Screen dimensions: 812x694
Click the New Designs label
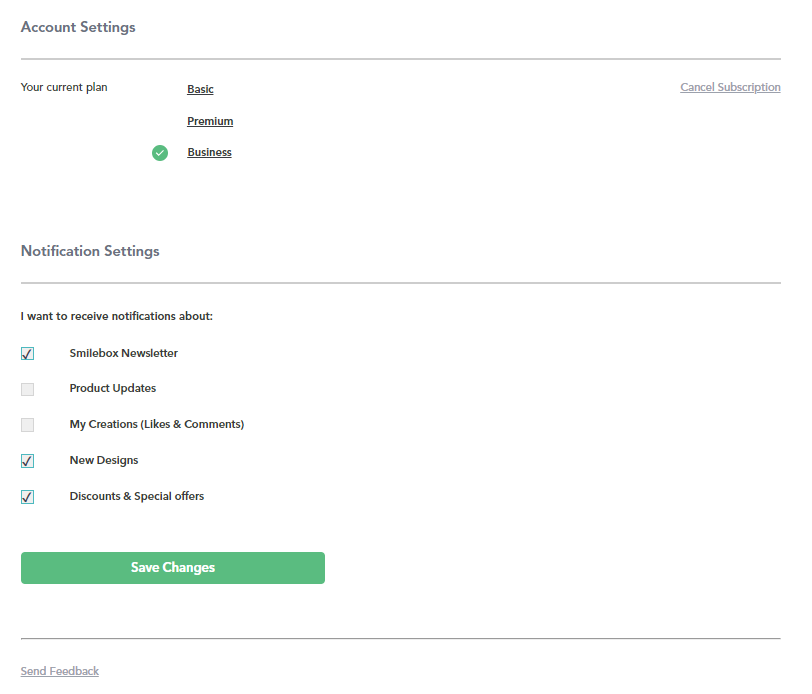[x=104, y=460]
